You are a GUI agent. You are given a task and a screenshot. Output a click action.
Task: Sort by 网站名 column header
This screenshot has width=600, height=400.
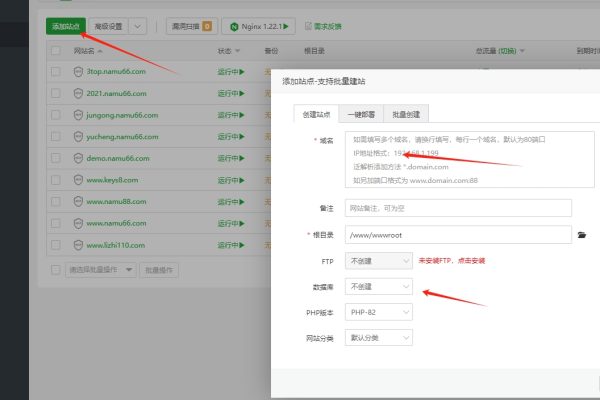coord(88,51)
